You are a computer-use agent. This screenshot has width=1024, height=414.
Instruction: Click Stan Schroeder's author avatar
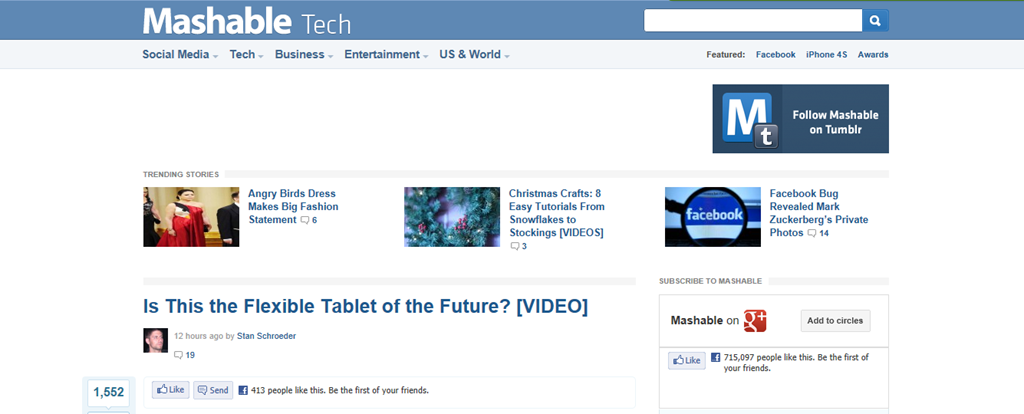155,340
